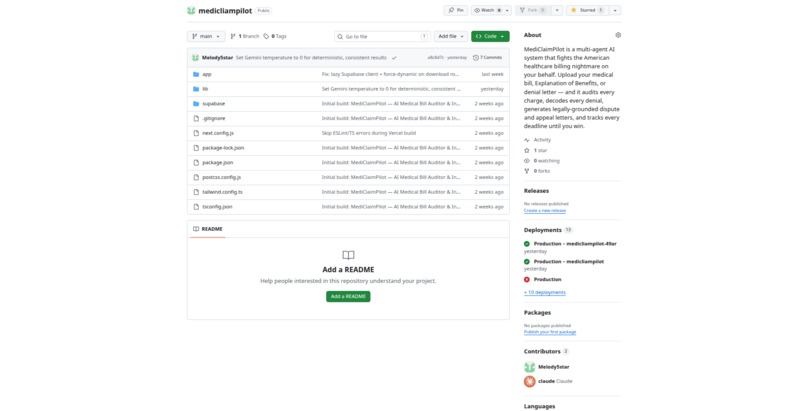Screen dimensions: 806x411
Task: Click the failed Production deployment red icon
Action: [526, 279]
